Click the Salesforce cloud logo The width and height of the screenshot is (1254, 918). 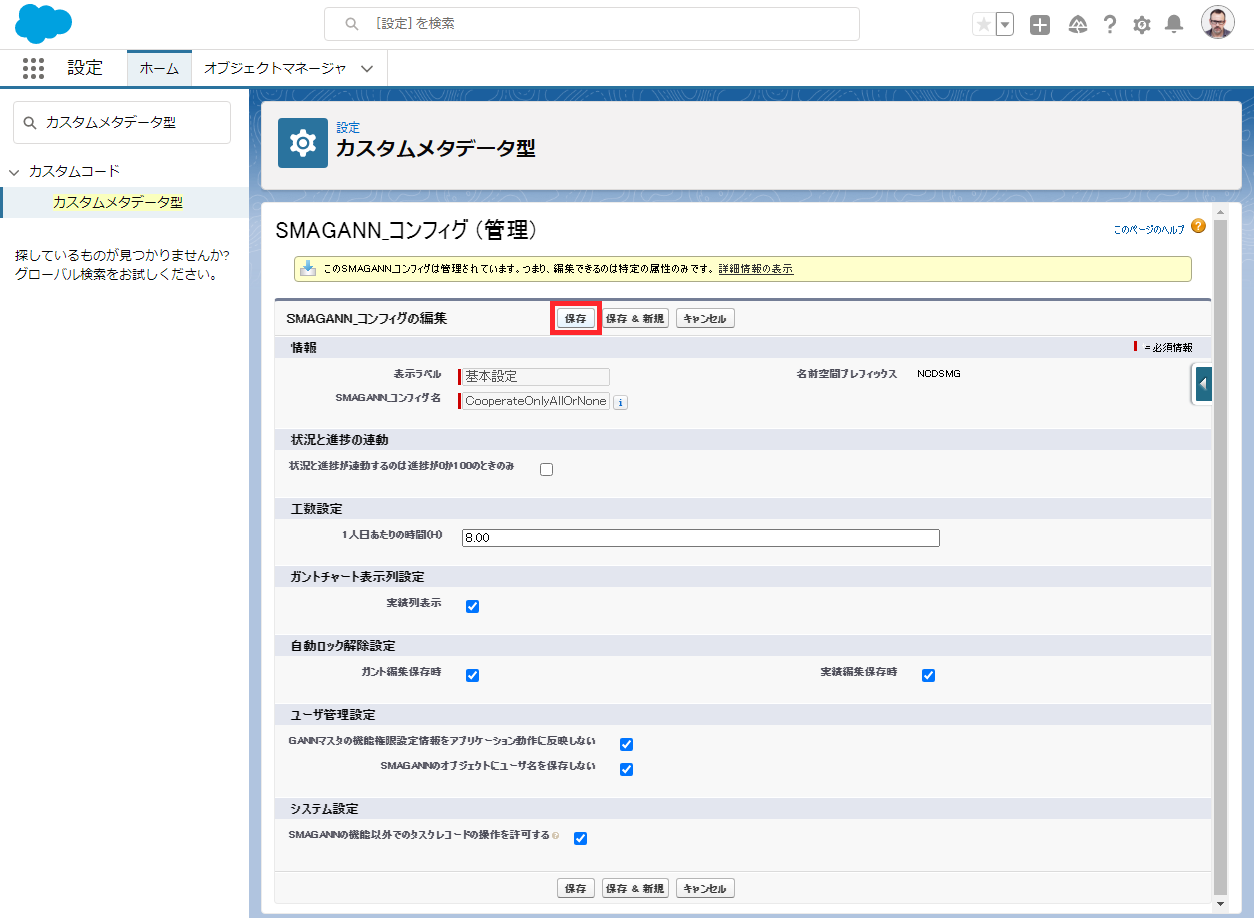click(x=43, y=24)
